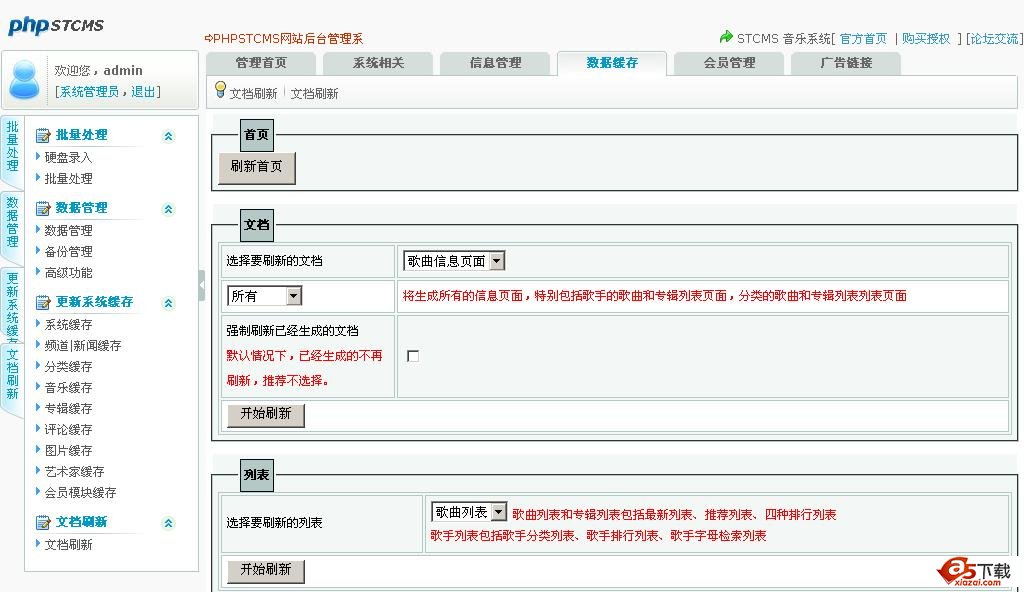Collapse the 文档刷新 sidebar section
Screen dimensions: 1024x592
tap(168, 523)
